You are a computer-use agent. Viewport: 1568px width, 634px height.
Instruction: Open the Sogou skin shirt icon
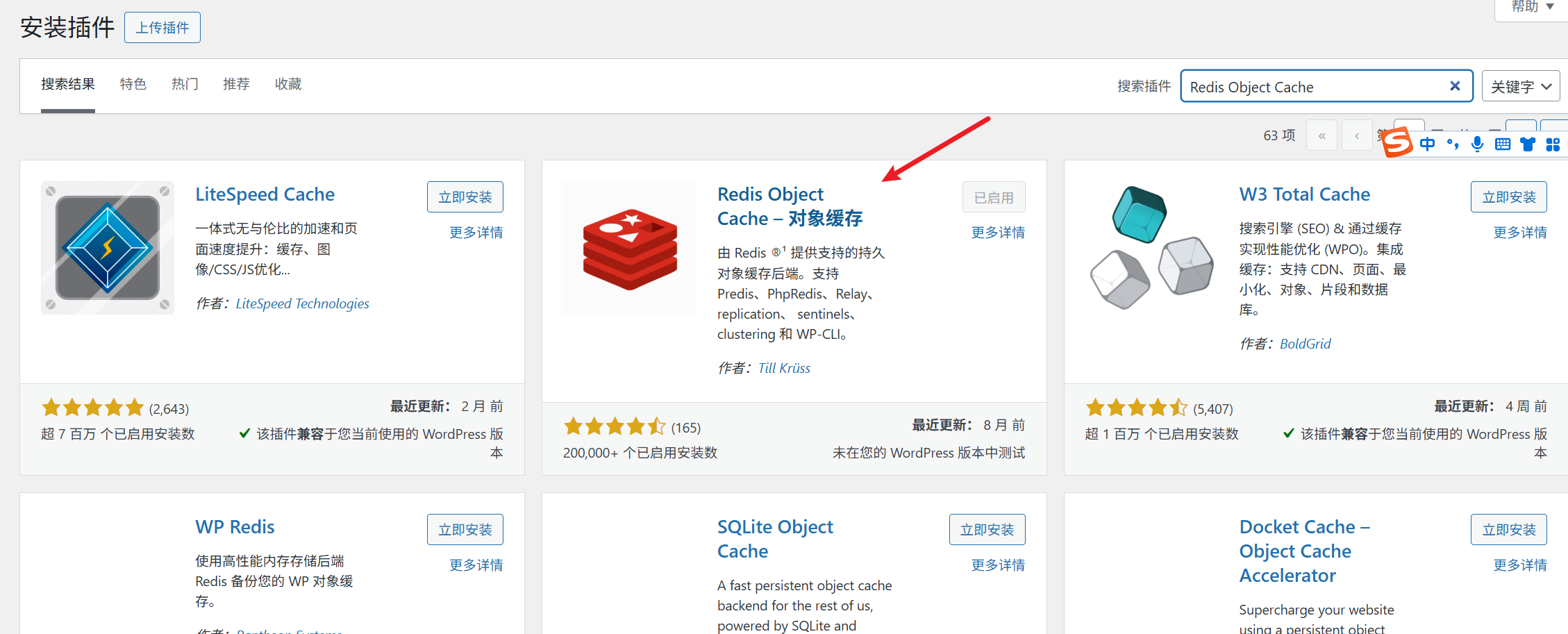(x=1528, y=144)
